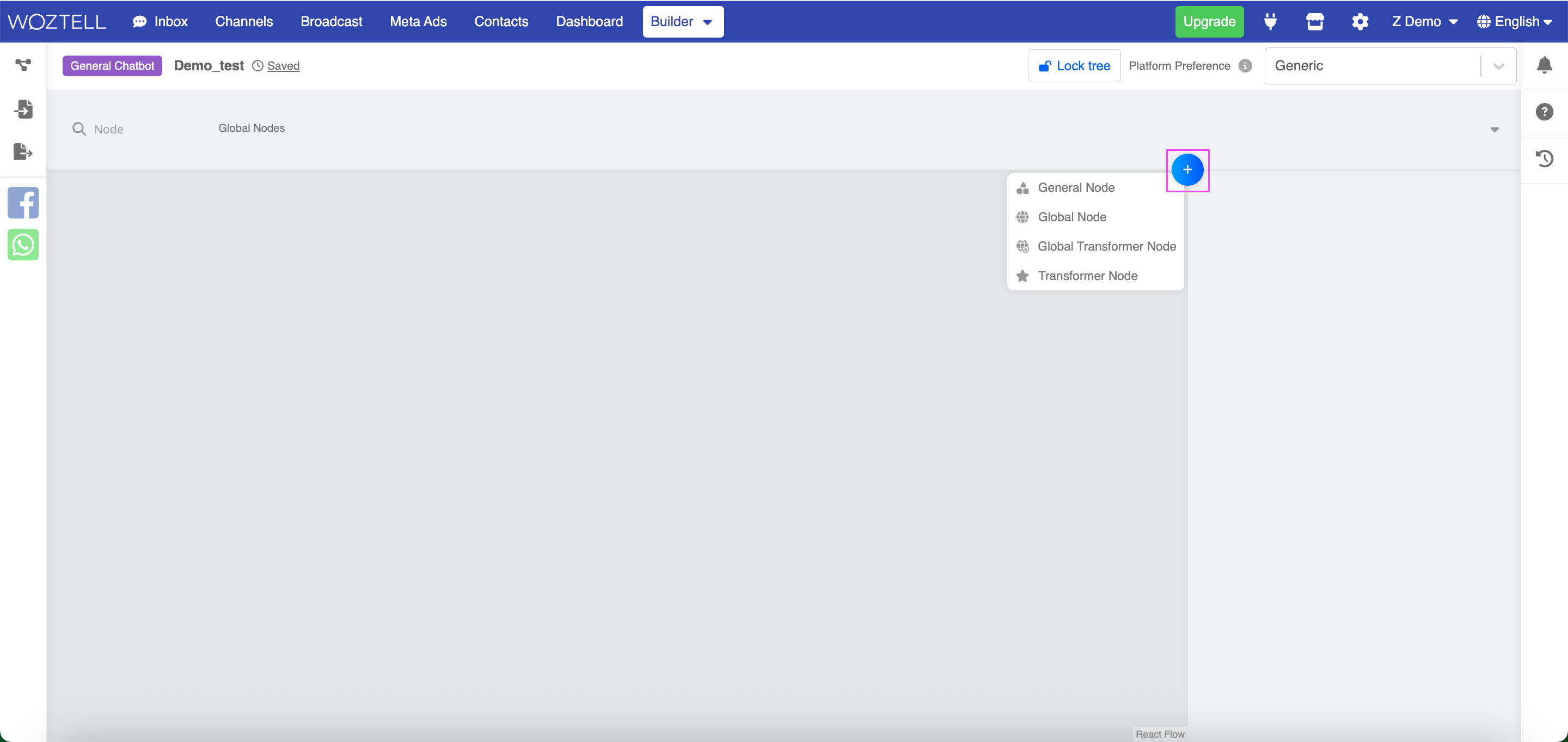Click the Platform Preference info icon

click(1245, 66)
